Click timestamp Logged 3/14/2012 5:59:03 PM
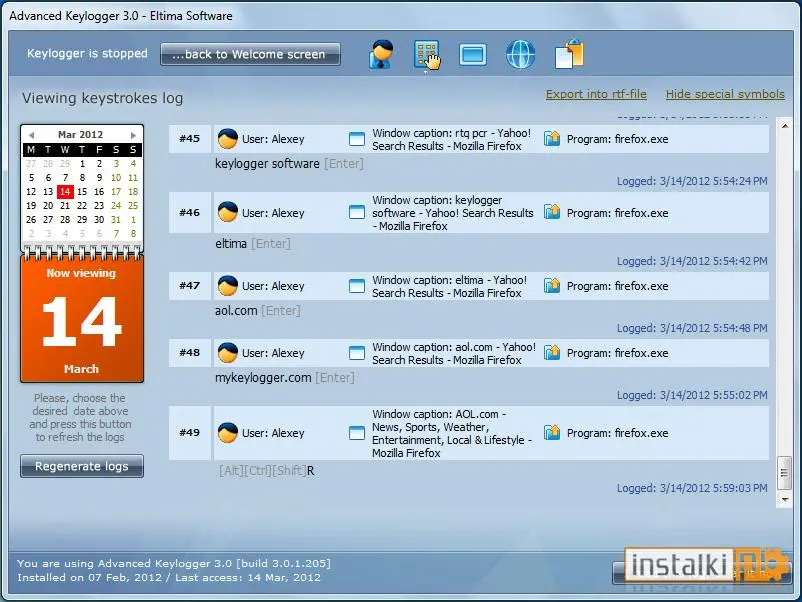 [692, 488]
